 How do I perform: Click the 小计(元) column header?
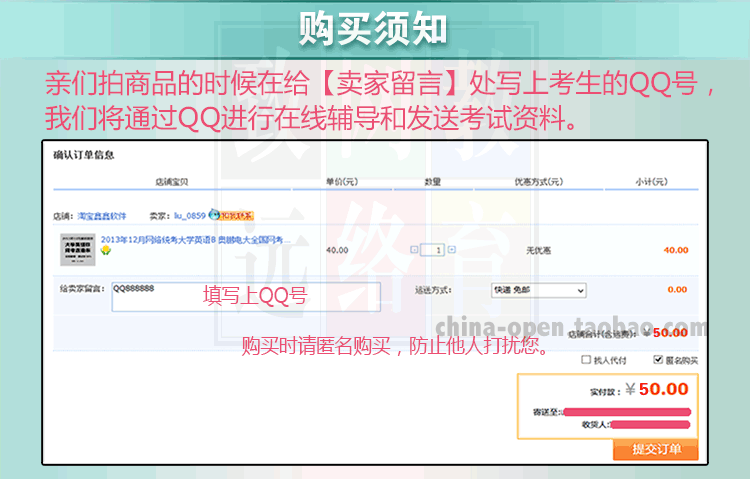click(651, 182)
